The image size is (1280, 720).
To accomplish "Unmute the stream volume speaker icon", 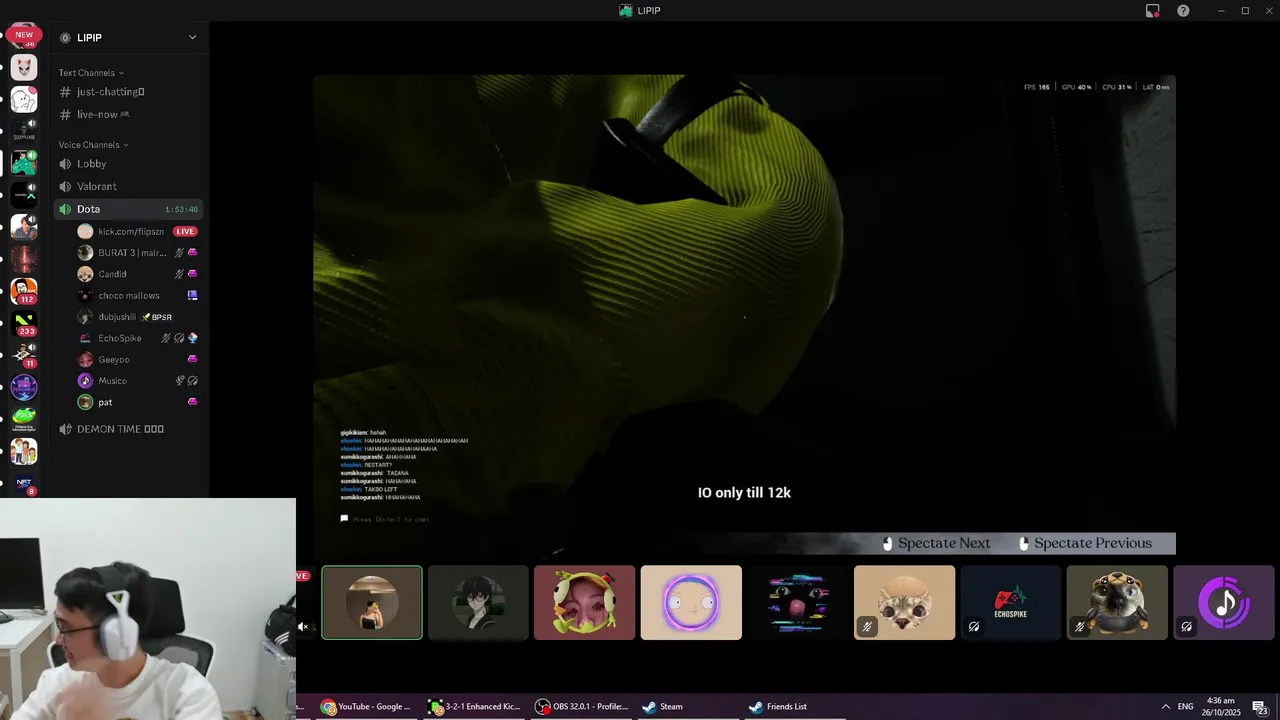I will [x=303, y=627].
